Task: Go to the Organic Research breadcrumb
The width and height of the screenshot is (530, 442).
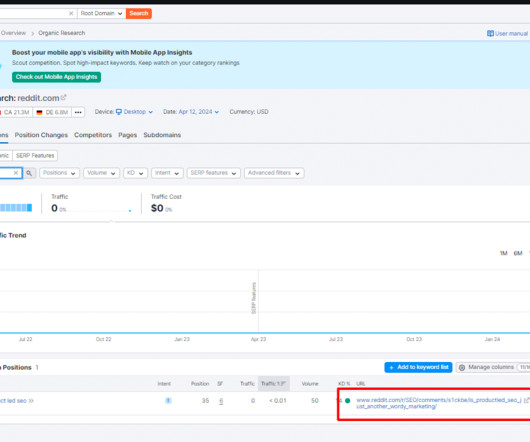Action: pyautogui.click(x=62, y=33)
